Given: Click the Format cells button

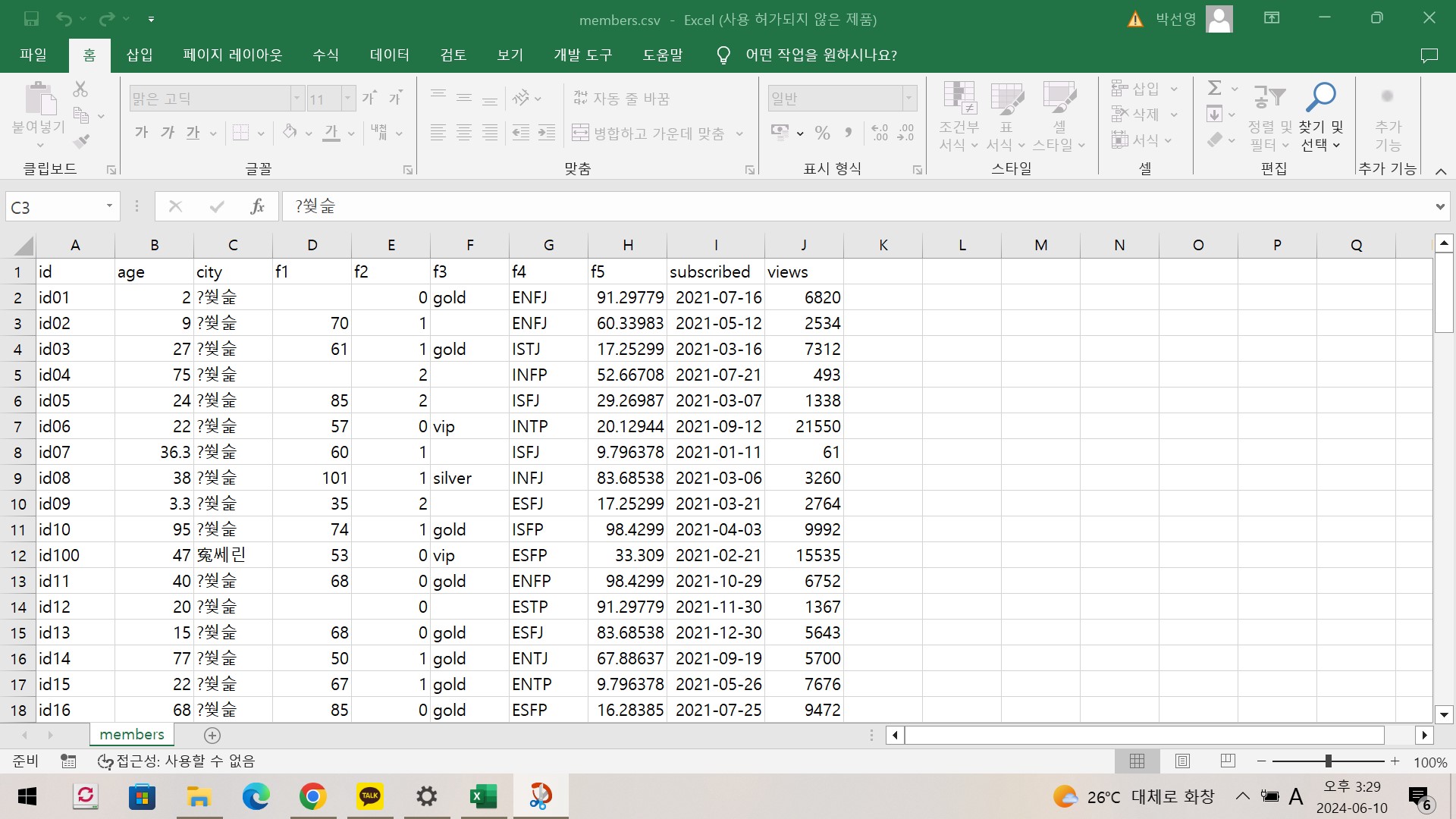Looking at the screenshot, I should pyautogui.click(x=1135, y=140).
